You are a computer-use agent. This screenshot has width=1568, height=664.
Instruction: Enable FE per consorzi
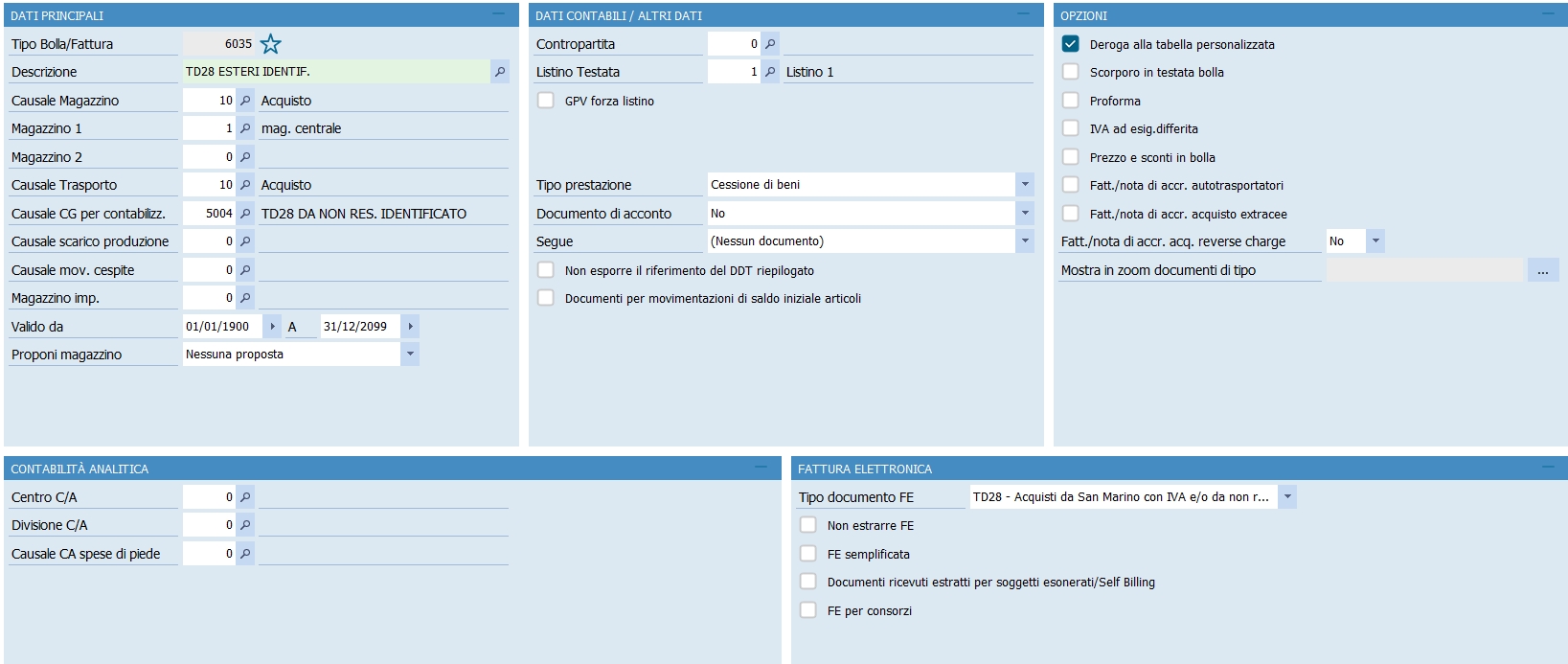point(808,610)
